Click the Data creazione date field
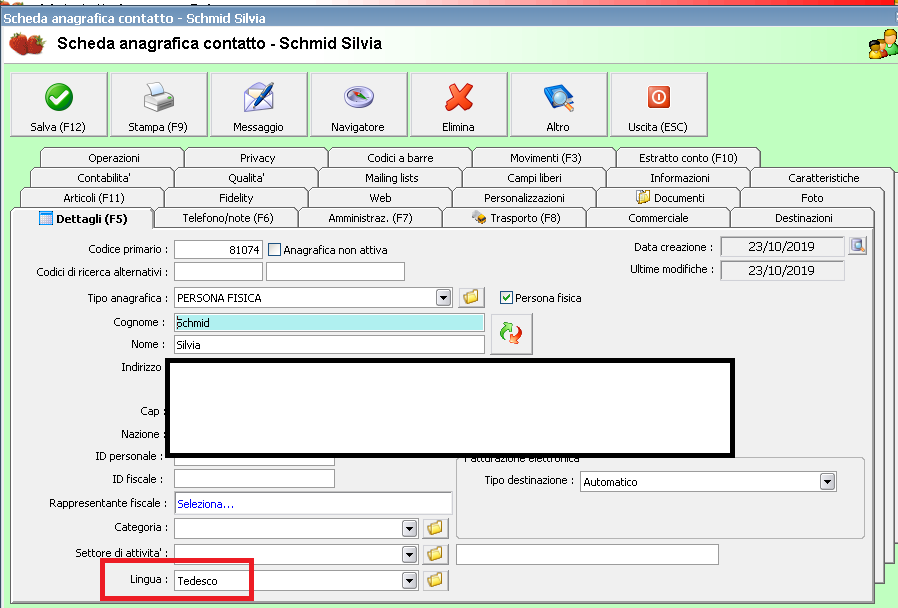 tap(782, 246)
